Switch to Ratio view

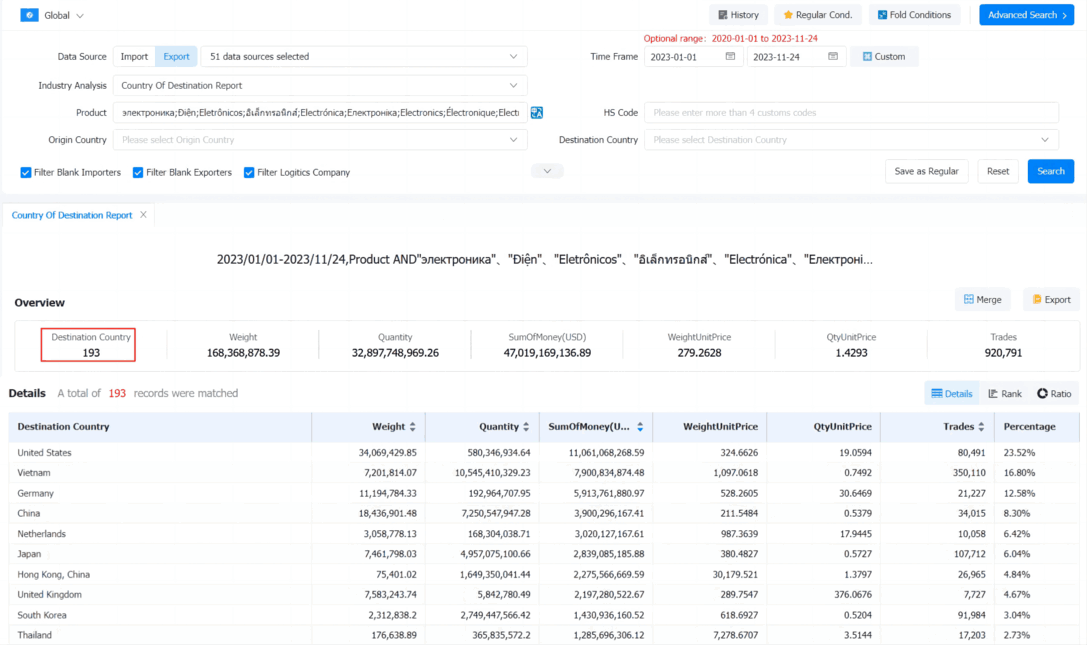1054,393
